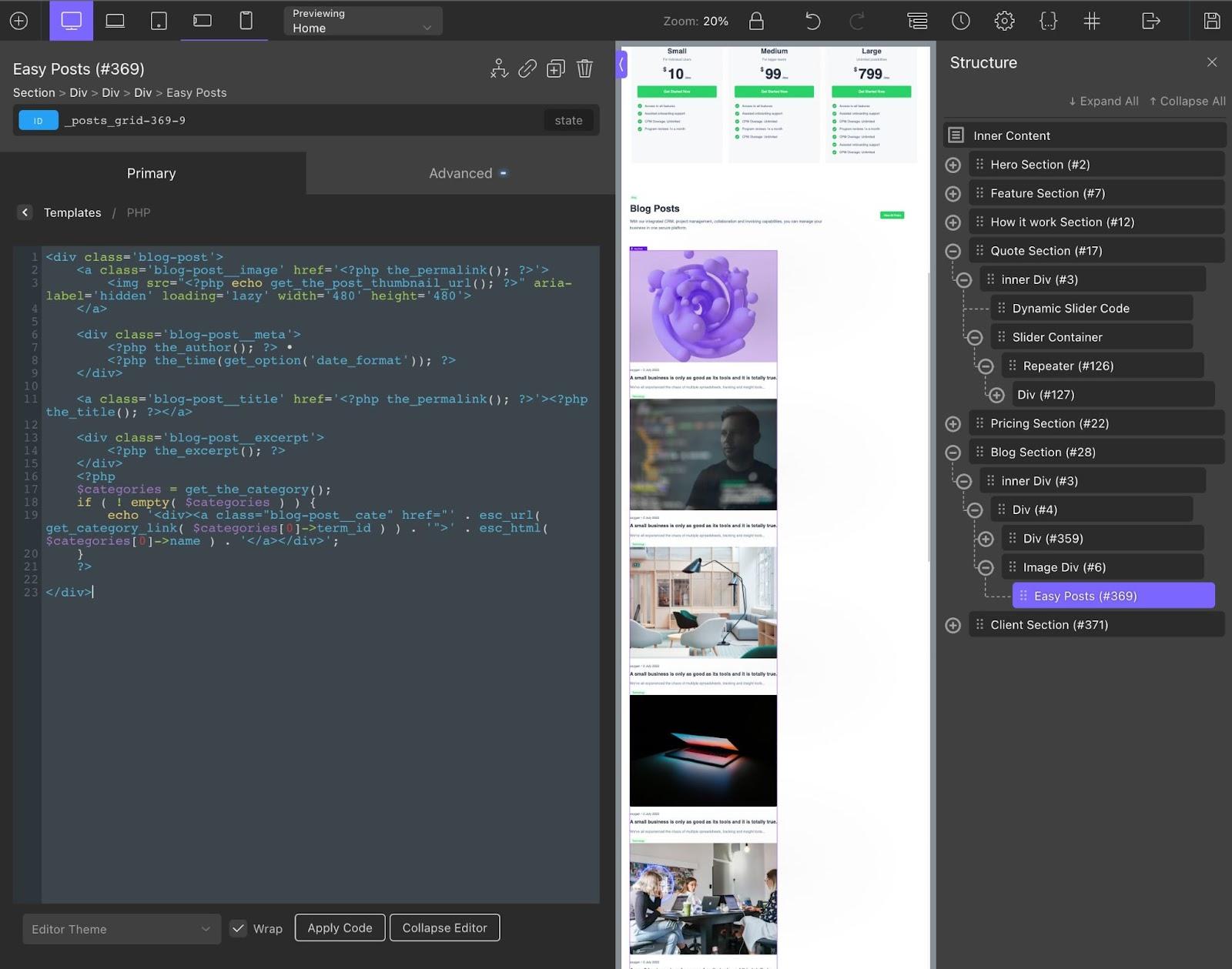Collapse the Blog Section (#28) node
This screenshot has width=1232, height=969.
coord(953,453)
